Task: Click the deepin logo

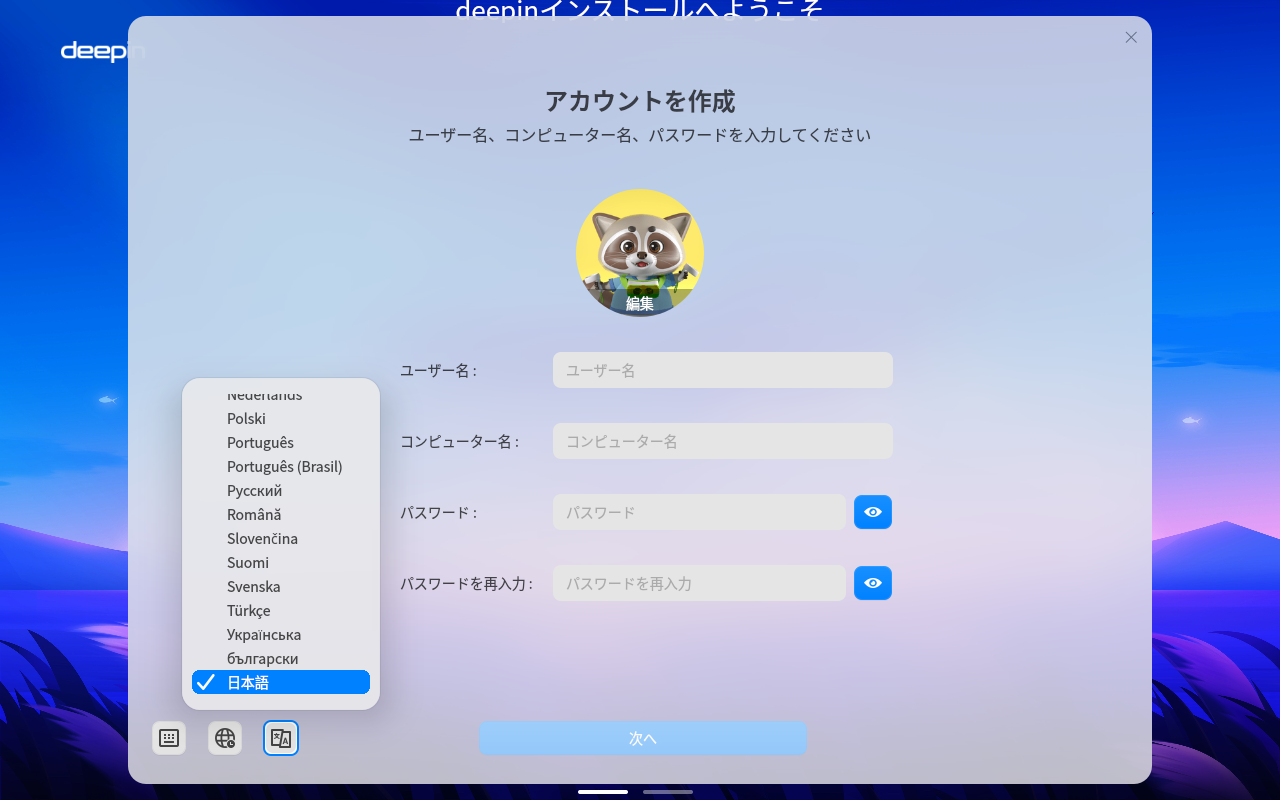Action: coord(103,51)
